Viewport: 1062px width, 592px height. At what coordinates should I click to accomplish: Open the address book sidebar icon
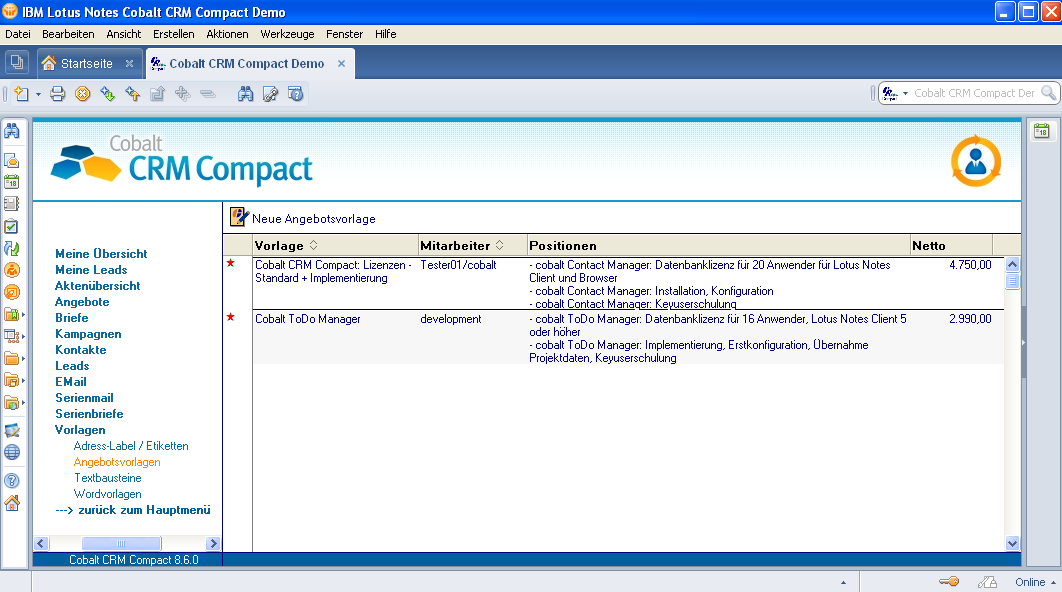[12, 203]
